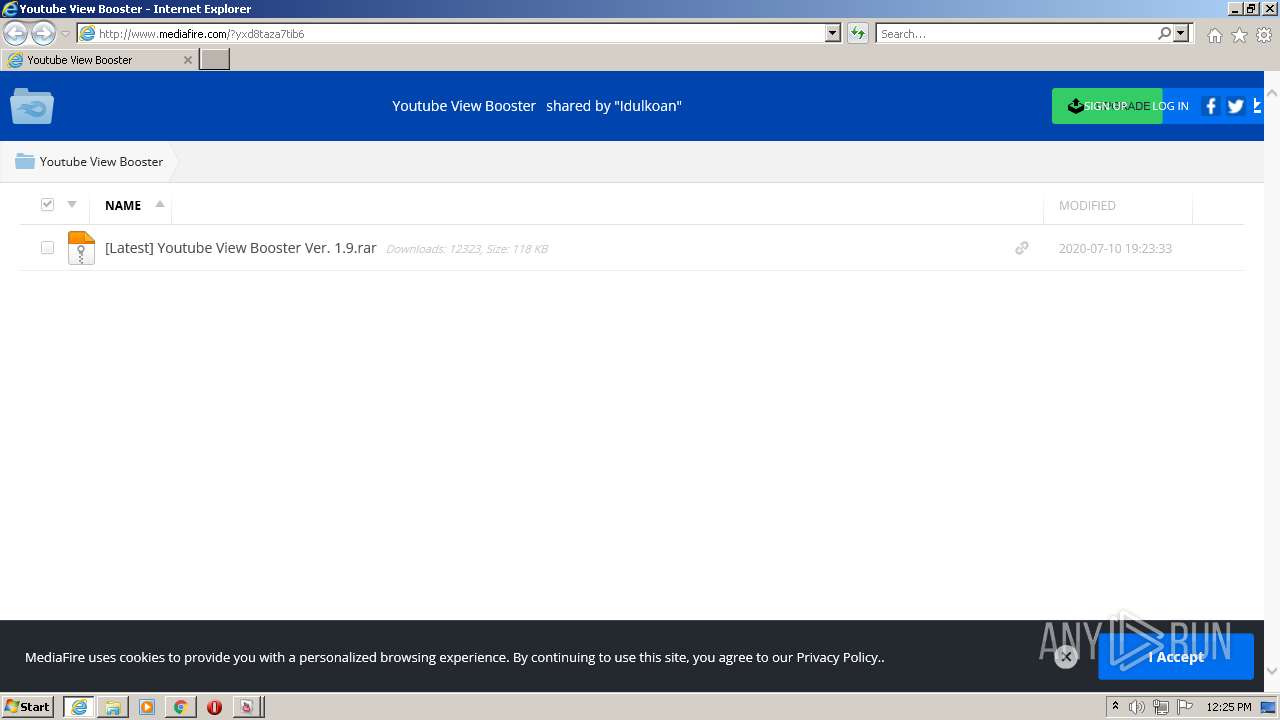Open the IE Tools gear icon

pyautogui.click(x=1264, y=35)
